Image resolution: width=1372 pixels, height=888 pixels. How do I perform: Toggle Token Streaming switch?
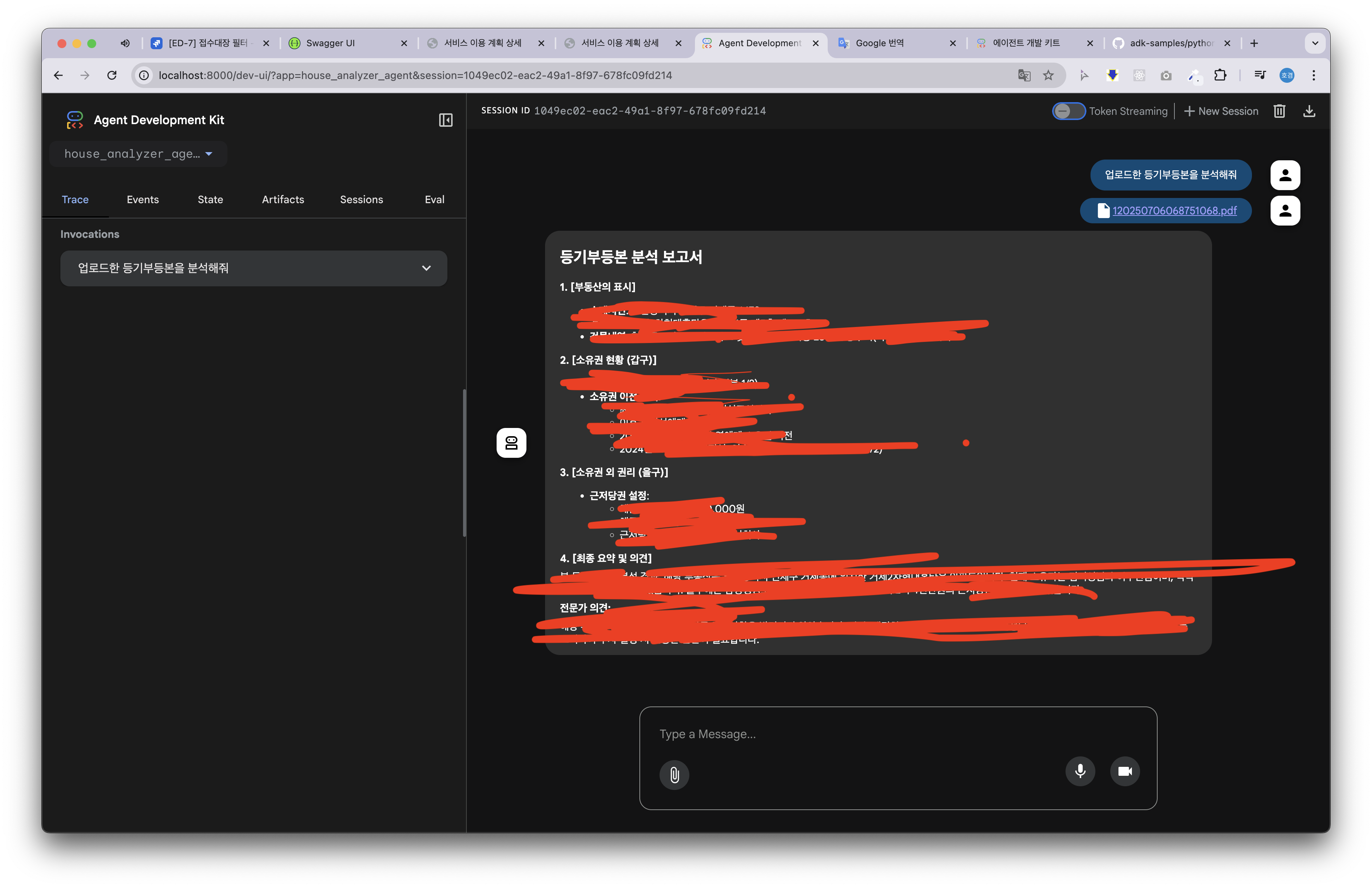(x=1068, y=111)
